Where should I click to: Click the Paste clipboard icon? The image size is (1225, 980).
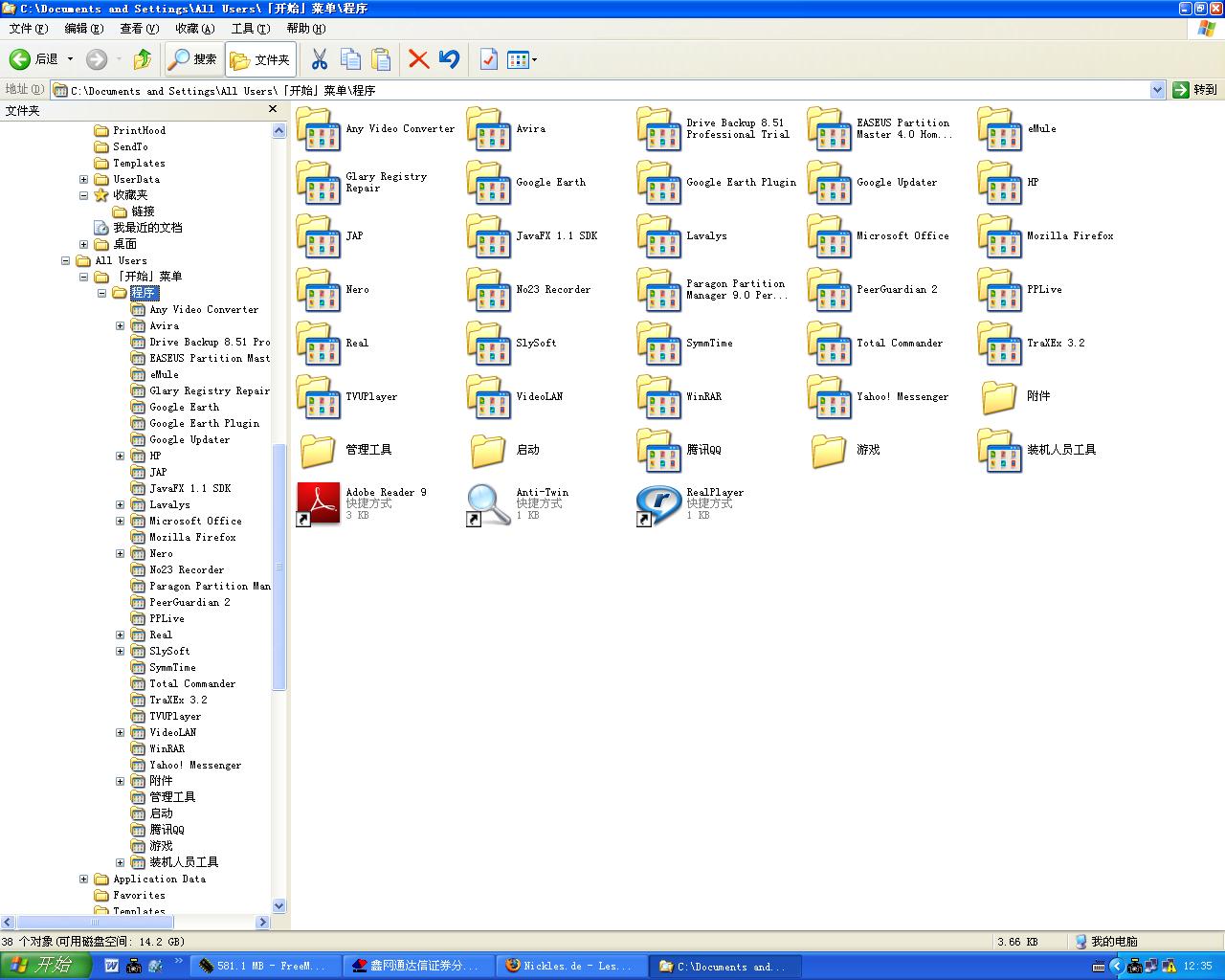click(381, 59)
